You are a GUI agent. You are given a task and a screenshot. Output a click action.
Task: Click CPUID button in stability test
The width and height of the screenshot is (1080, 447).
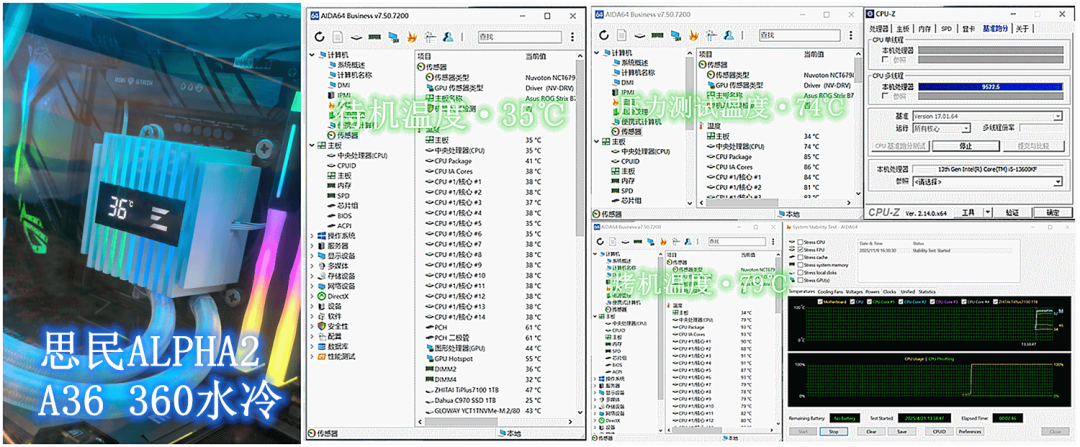point(938,432)
